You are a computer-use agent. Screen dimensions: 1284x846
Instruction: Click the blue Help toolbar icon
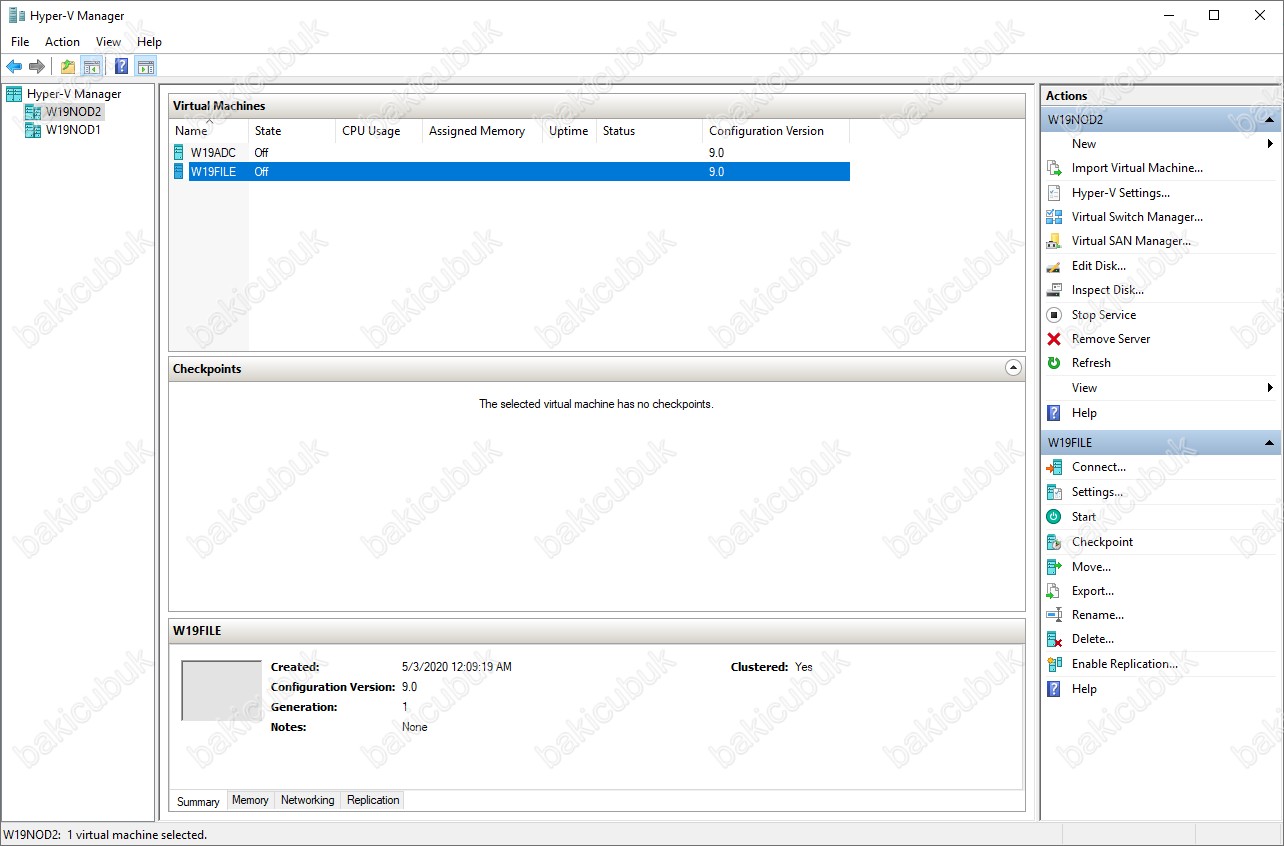121,67
